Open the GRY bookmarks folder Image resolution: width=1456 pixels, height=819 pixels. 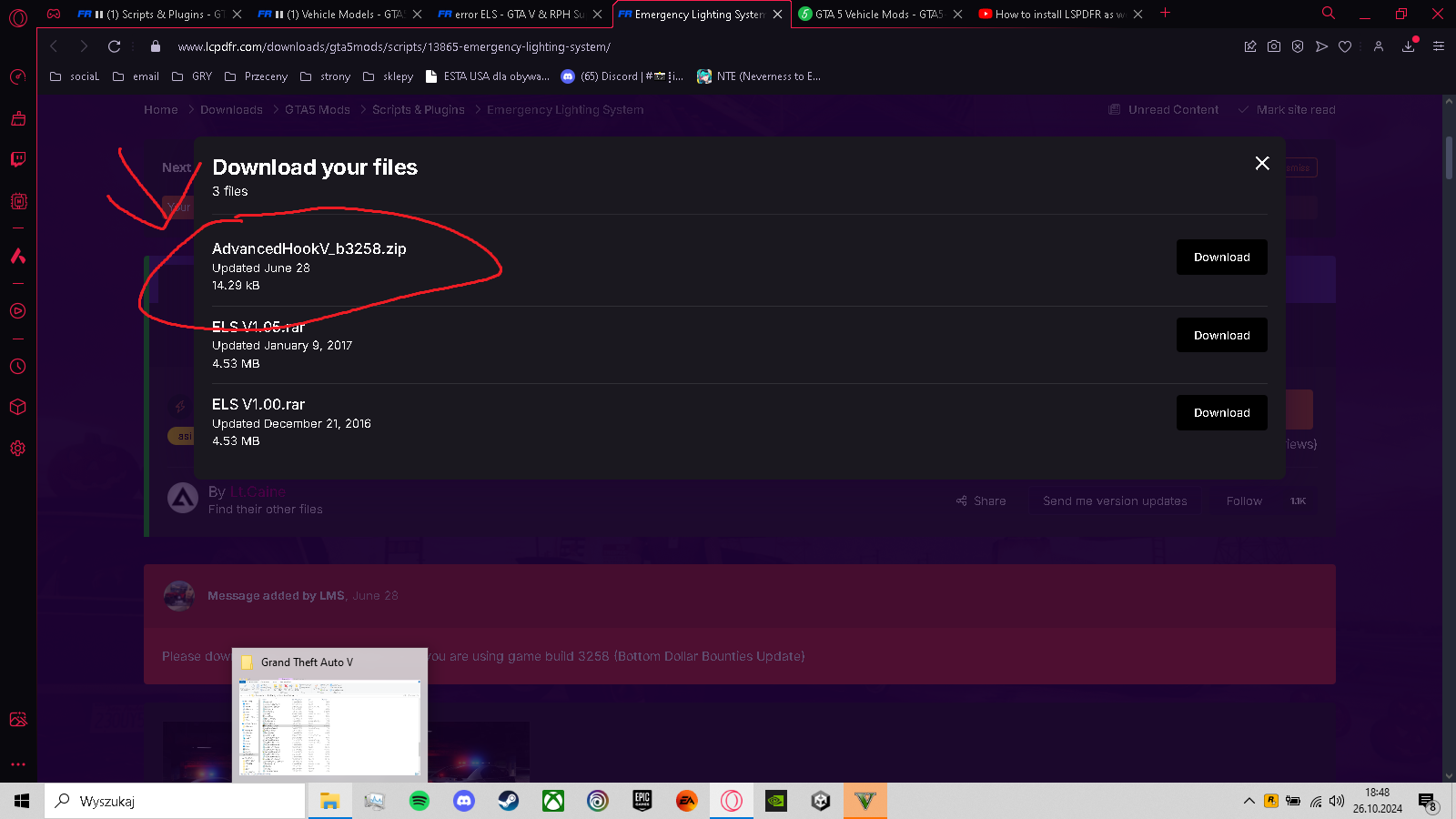coord(192,76)
